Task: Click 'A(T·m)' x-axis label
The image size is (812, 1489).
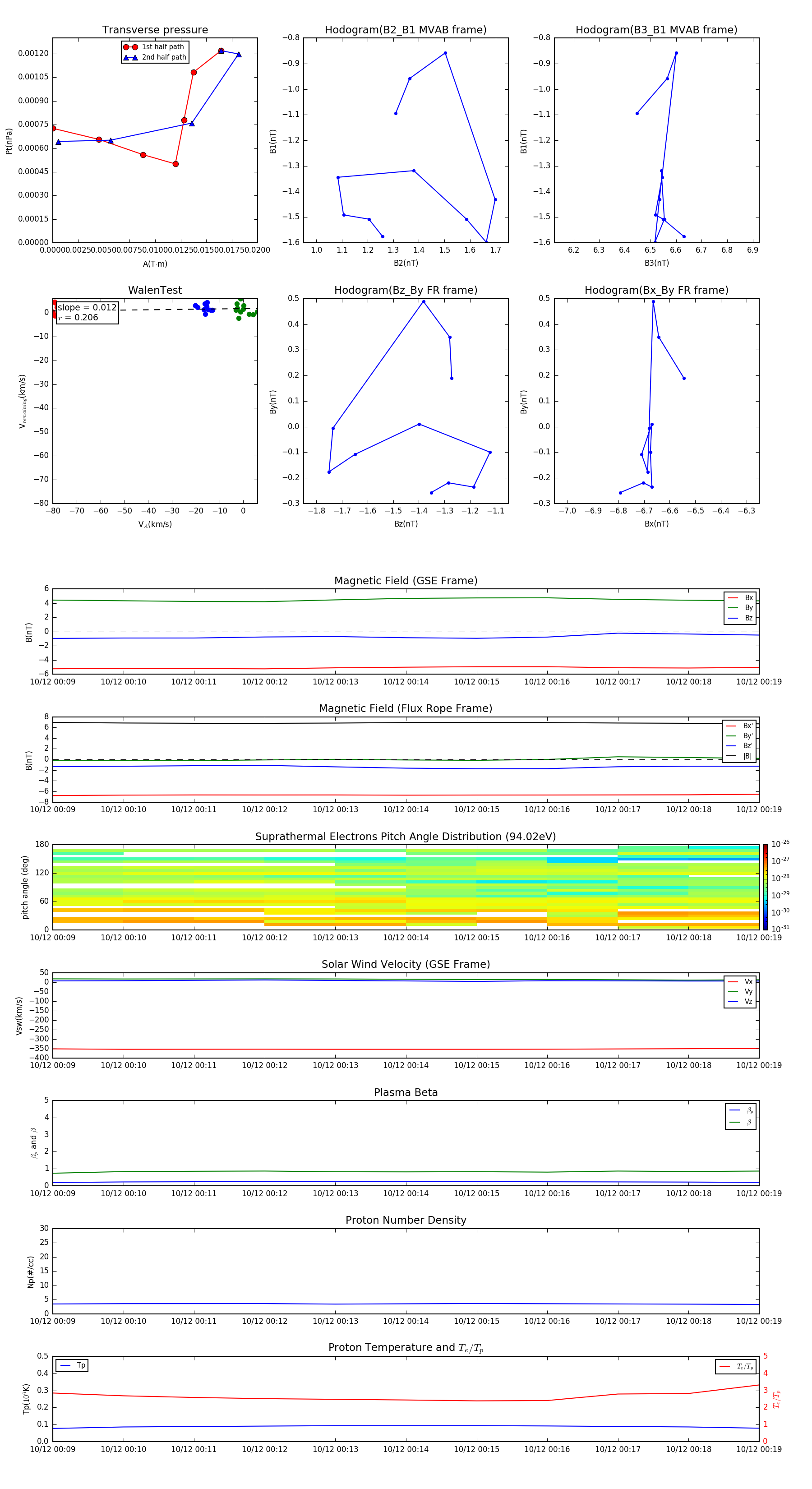Action: coord(155,264)
